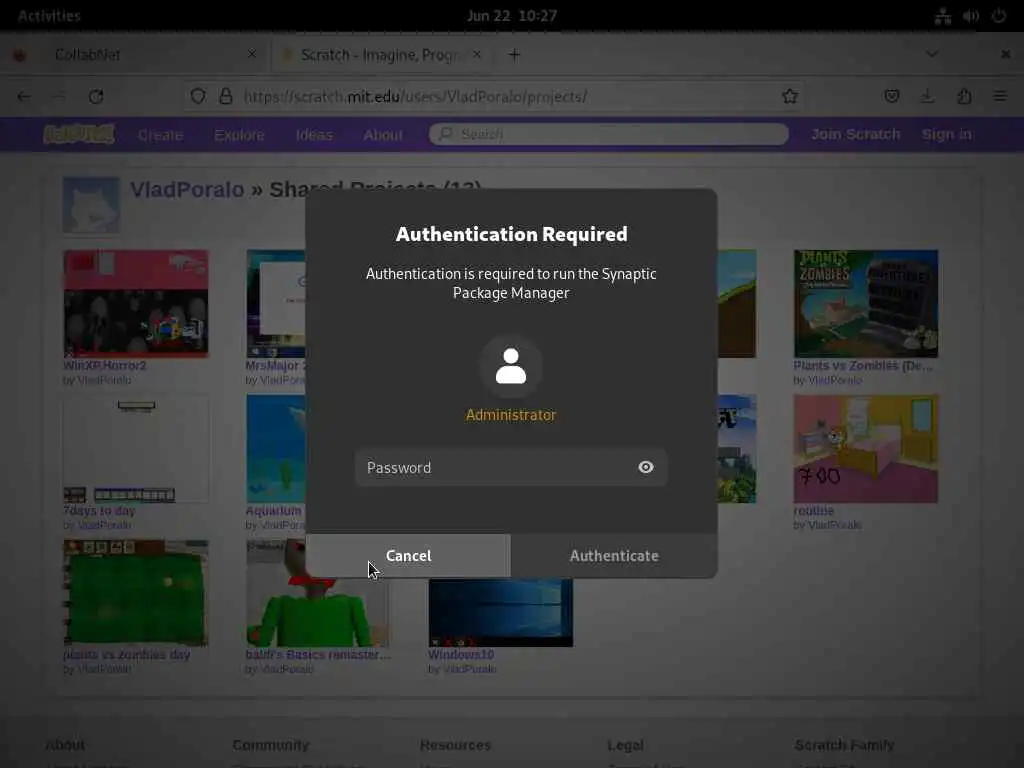Expand the list all tabs dropdown
This screenshot has width=1024, height=768.
932,54
